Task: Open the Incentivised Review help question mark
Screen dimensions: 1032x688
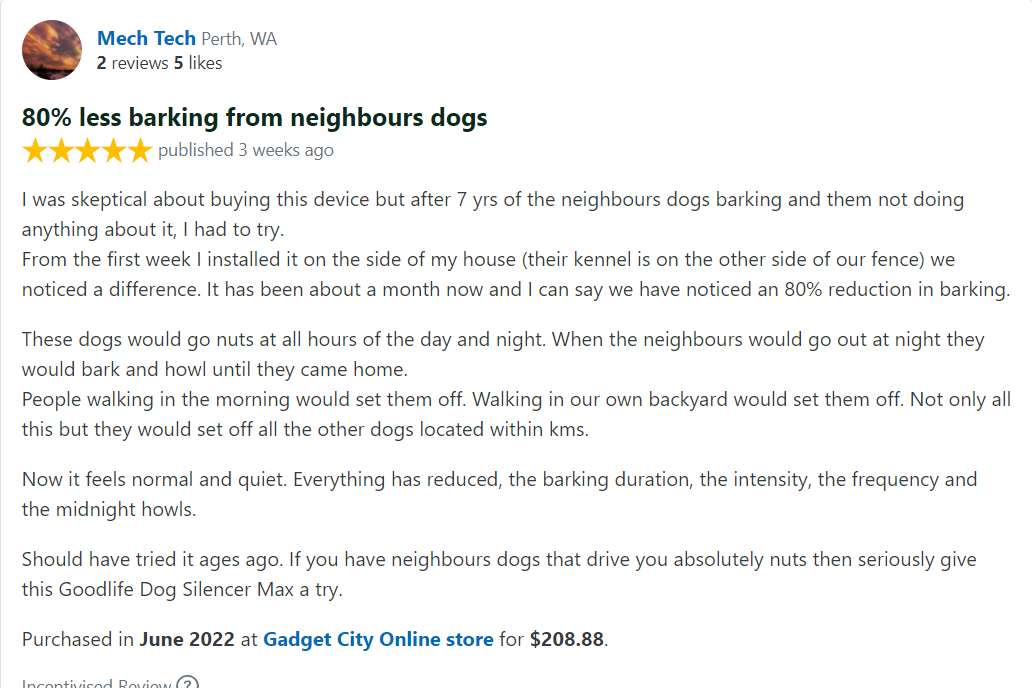Action: (188, 683)
